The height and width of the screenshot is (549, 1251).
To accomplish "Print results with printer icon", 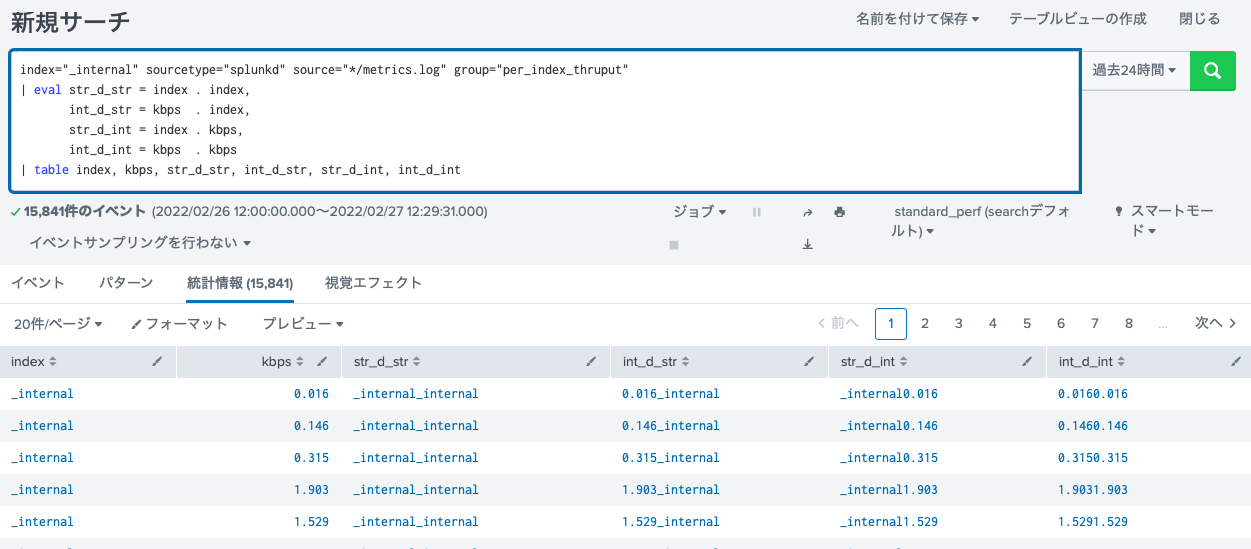I will (x=840, y=212).
